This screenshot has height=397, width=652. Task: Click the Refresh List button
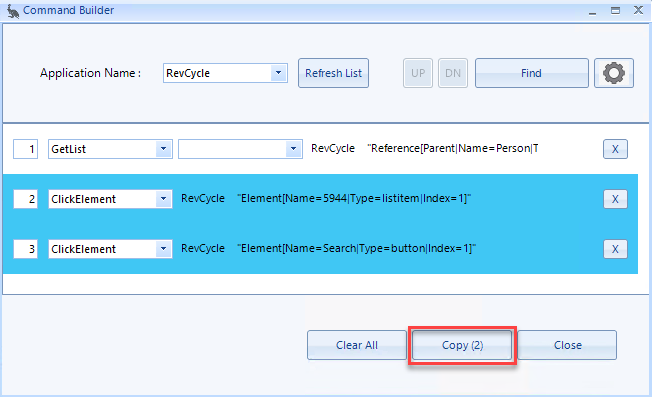[333, 73]
